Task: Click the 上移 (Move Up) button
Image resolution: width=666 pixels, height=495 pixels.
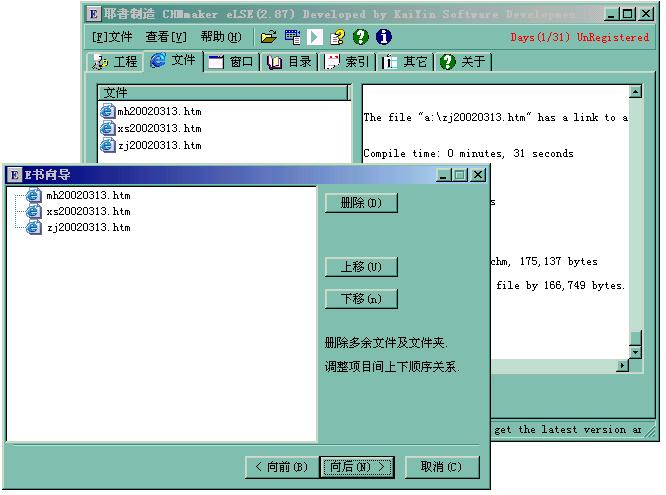Action: click(361, 267)
